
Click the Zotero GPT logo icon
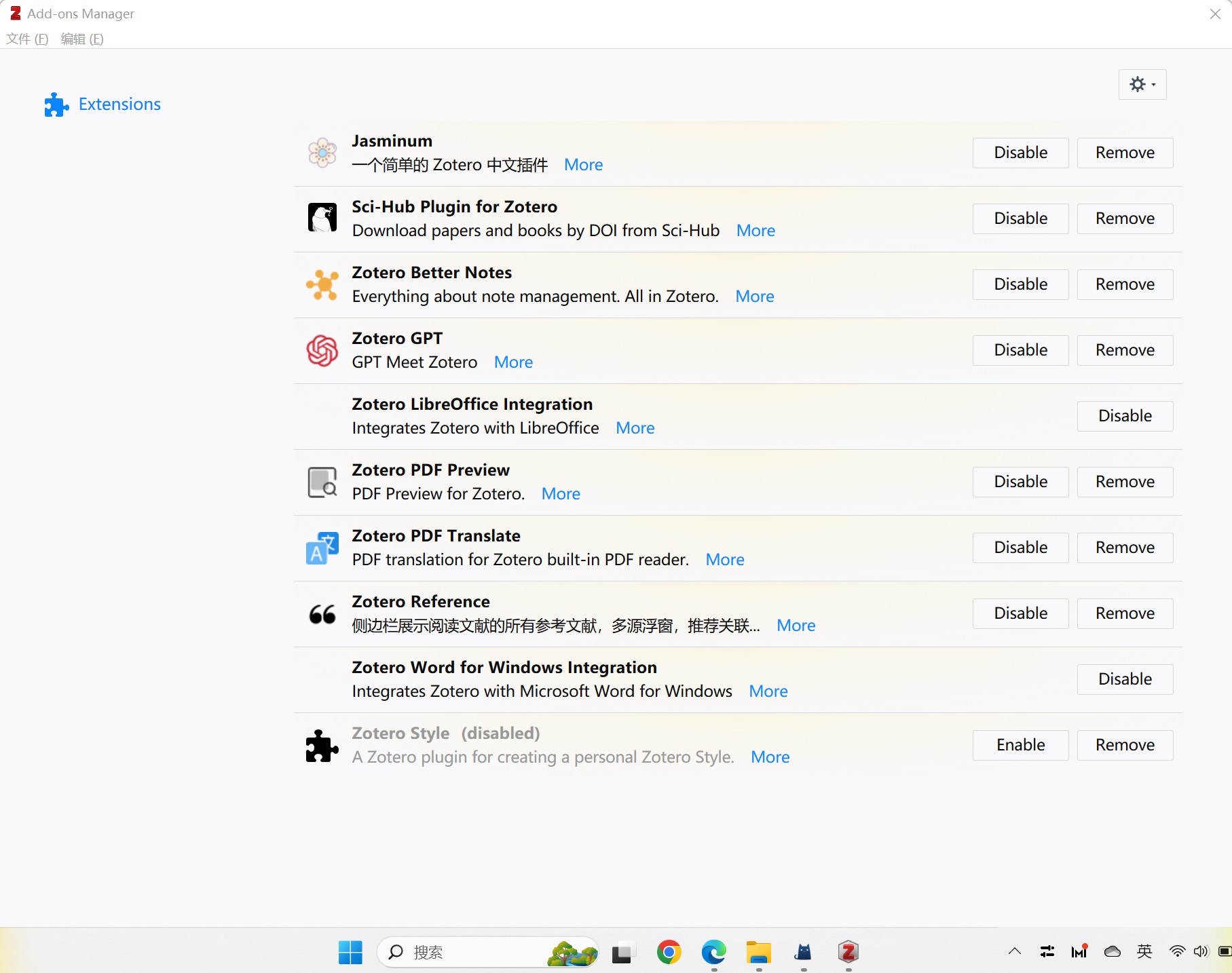(x=322, y=350)
